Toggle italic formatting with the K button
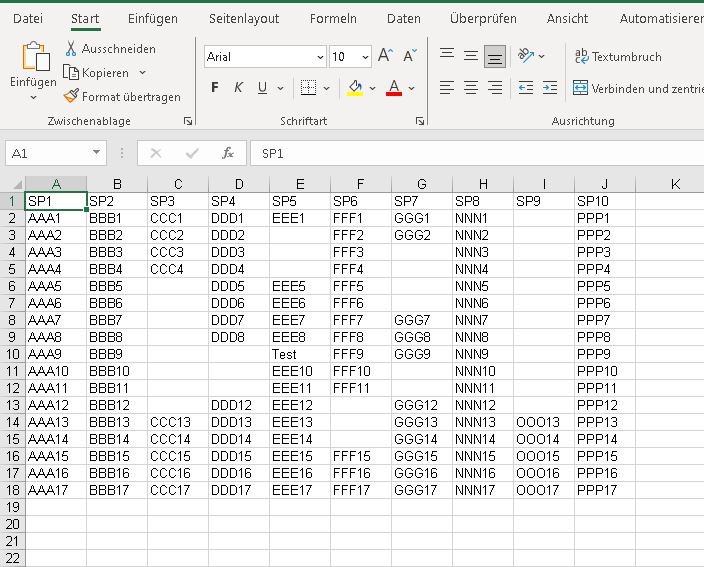 [239, 88]
